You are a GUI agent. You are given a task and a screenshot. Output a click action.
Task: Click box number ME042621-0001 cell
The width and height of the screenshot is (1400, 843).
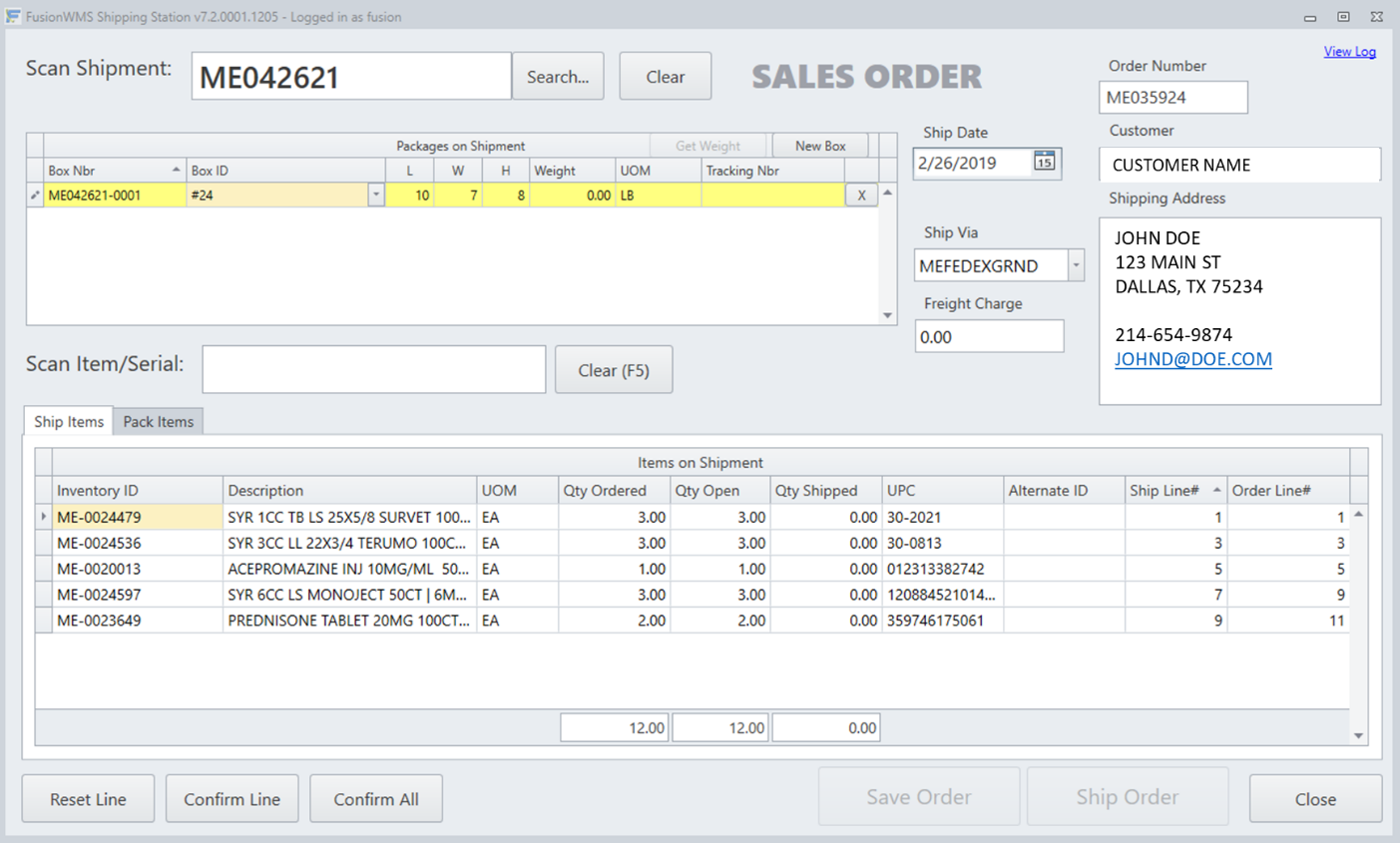click(115, 196)
